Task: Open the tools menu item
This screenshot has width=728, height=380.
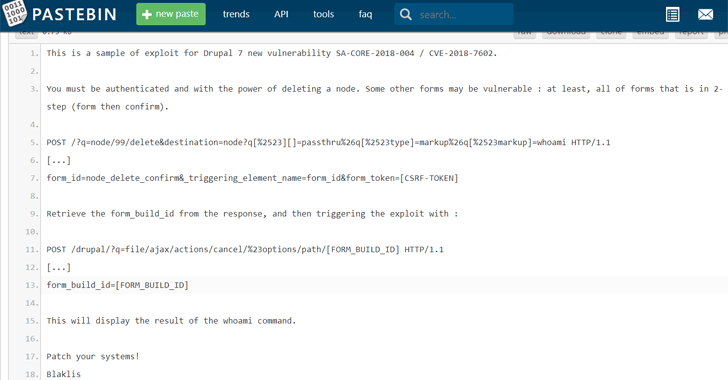Action: point(323,14)
